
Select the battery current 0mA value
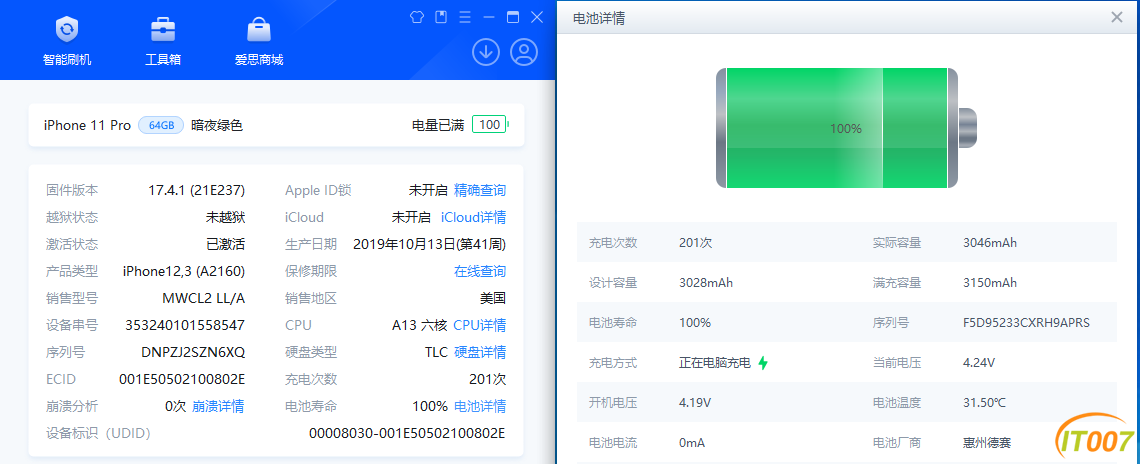[x=691, y=442]
